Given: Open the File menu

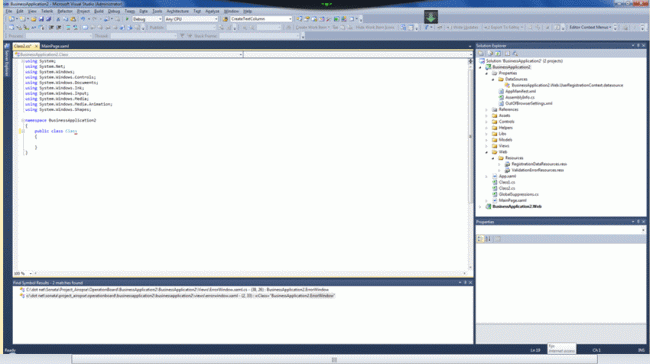Looking at the screenshot, I should [9, 11].
